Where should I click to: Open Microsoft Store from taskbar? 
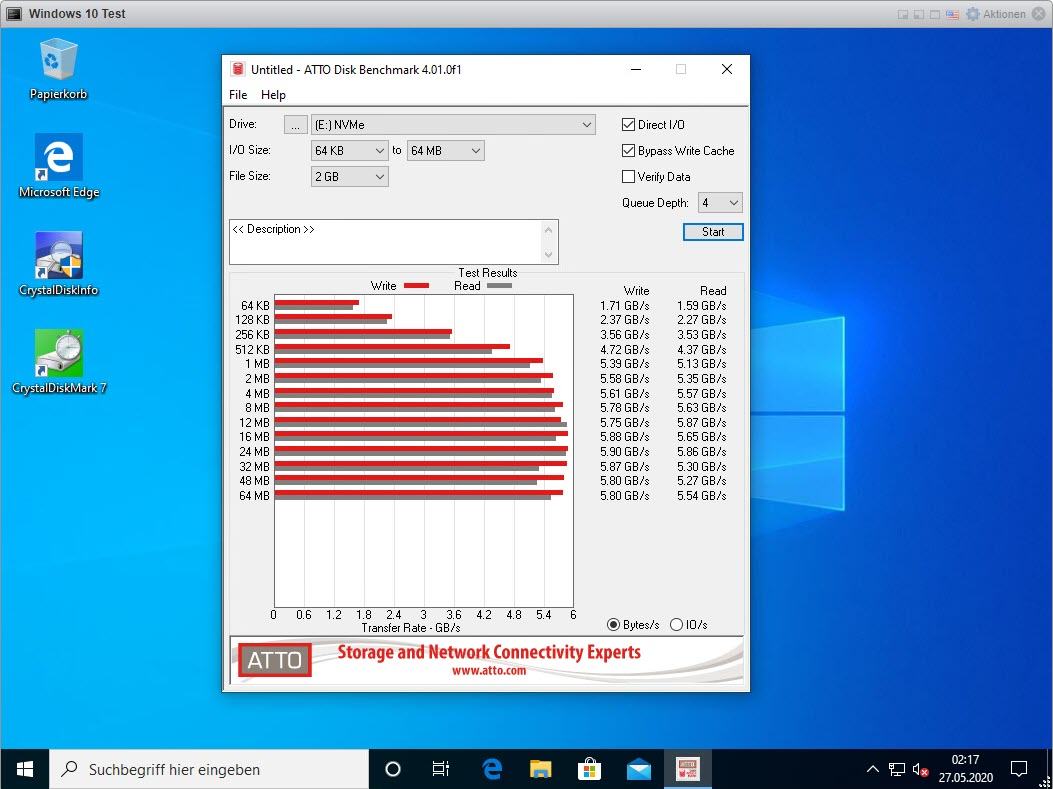[589, 769]
